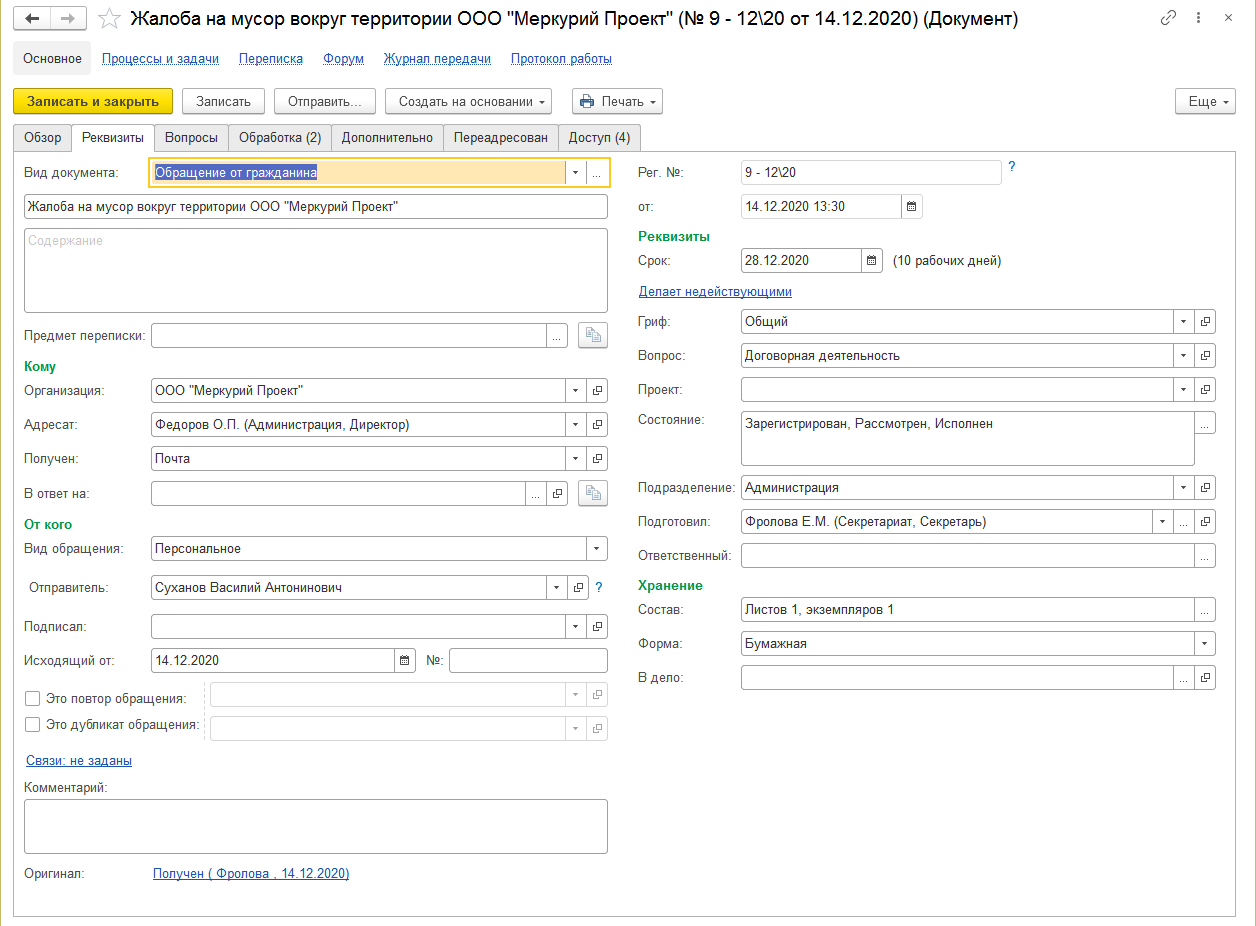The height and width of the screenshot is (926, 1256).
Task: Click the document icon next to Предмет переписки
Action: coord(593,336)
